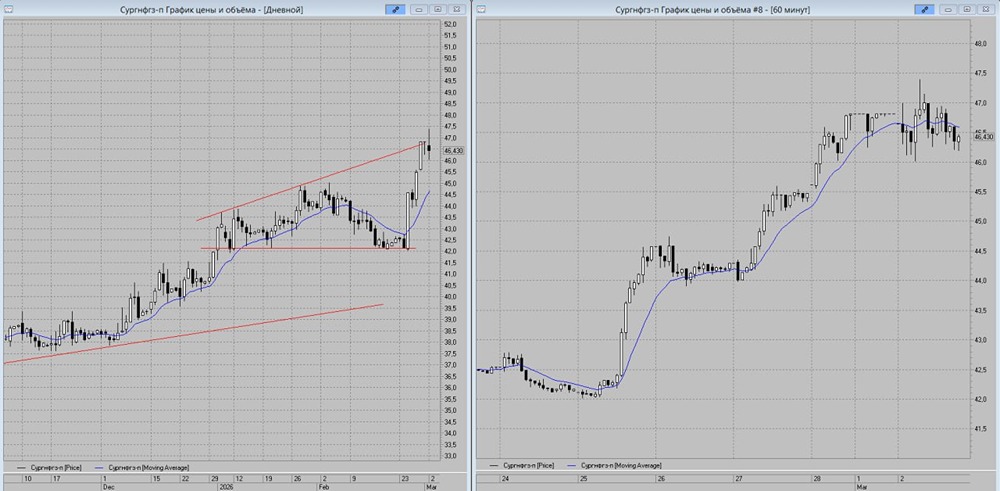This screenshot has width=1000, height=491.
Task: Minimize the Дневной chart window
Action: click(x=419, y=9)
